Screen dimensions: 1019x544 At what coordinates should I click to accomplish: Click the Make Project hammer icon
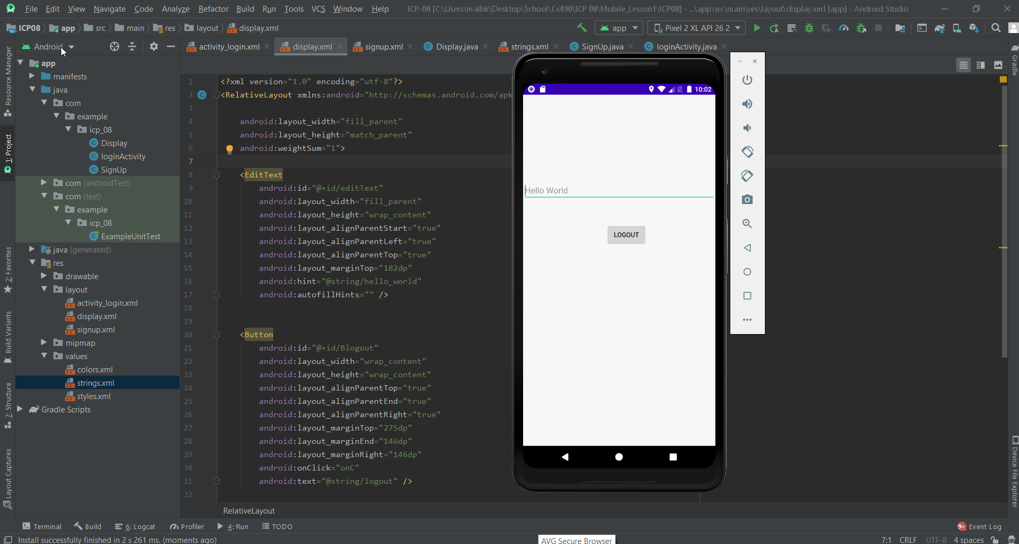click(x=582, y=28)
